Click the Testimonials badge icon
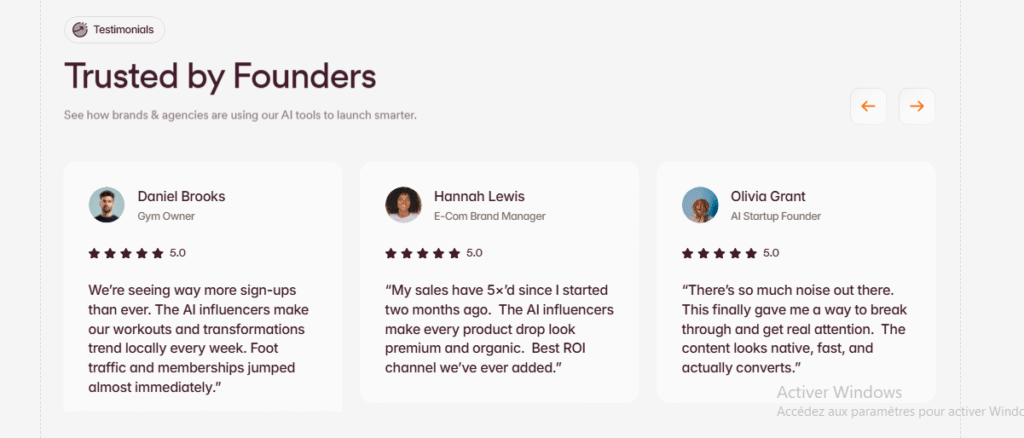Screen dimensions: 1024x438 point(80,30)
